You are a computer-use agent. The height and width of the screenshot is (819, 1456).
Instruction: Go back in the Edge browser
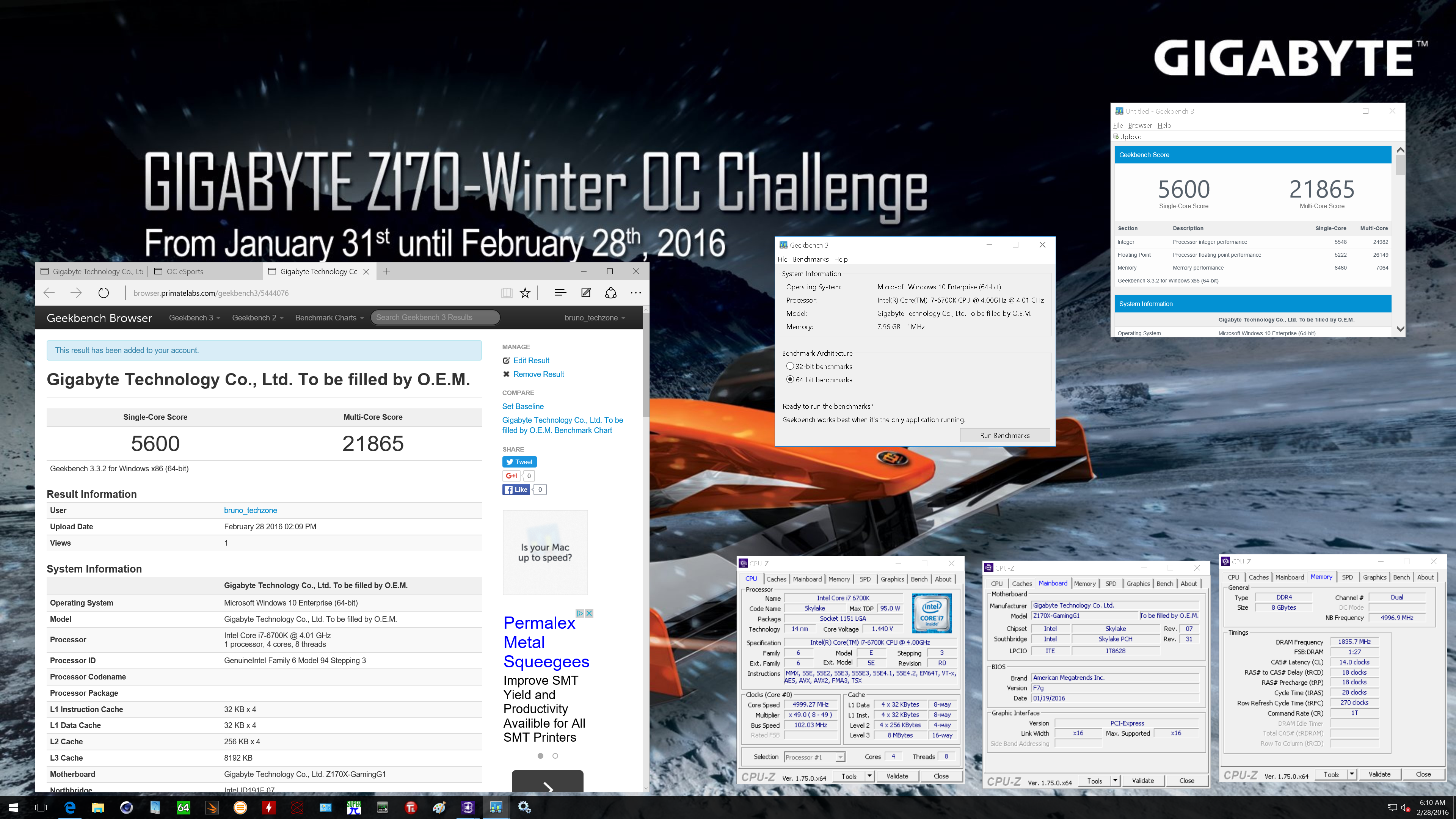pos(49,293)
